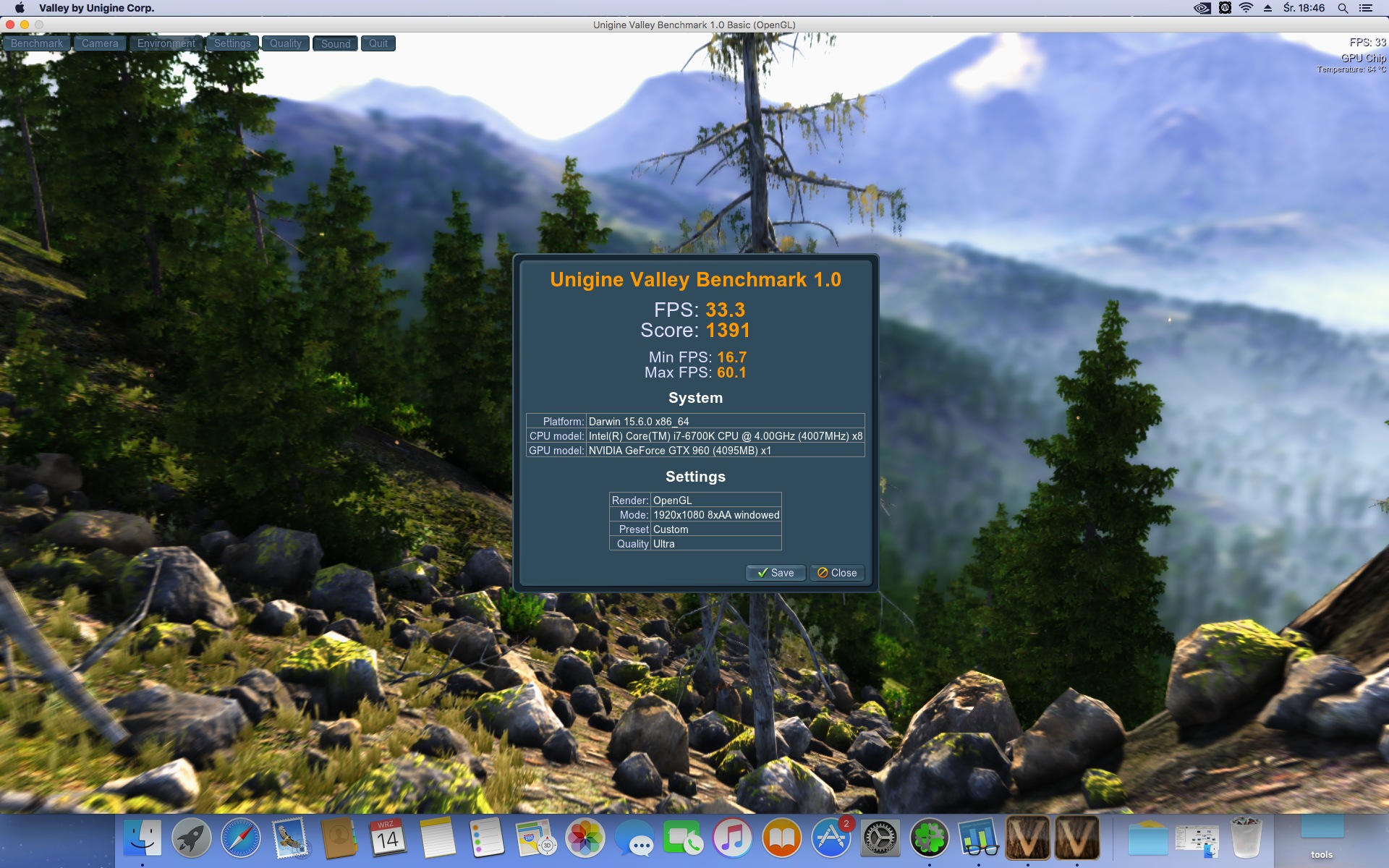
Task: Open Launchpad rocket icon
Action: point(192,838)
